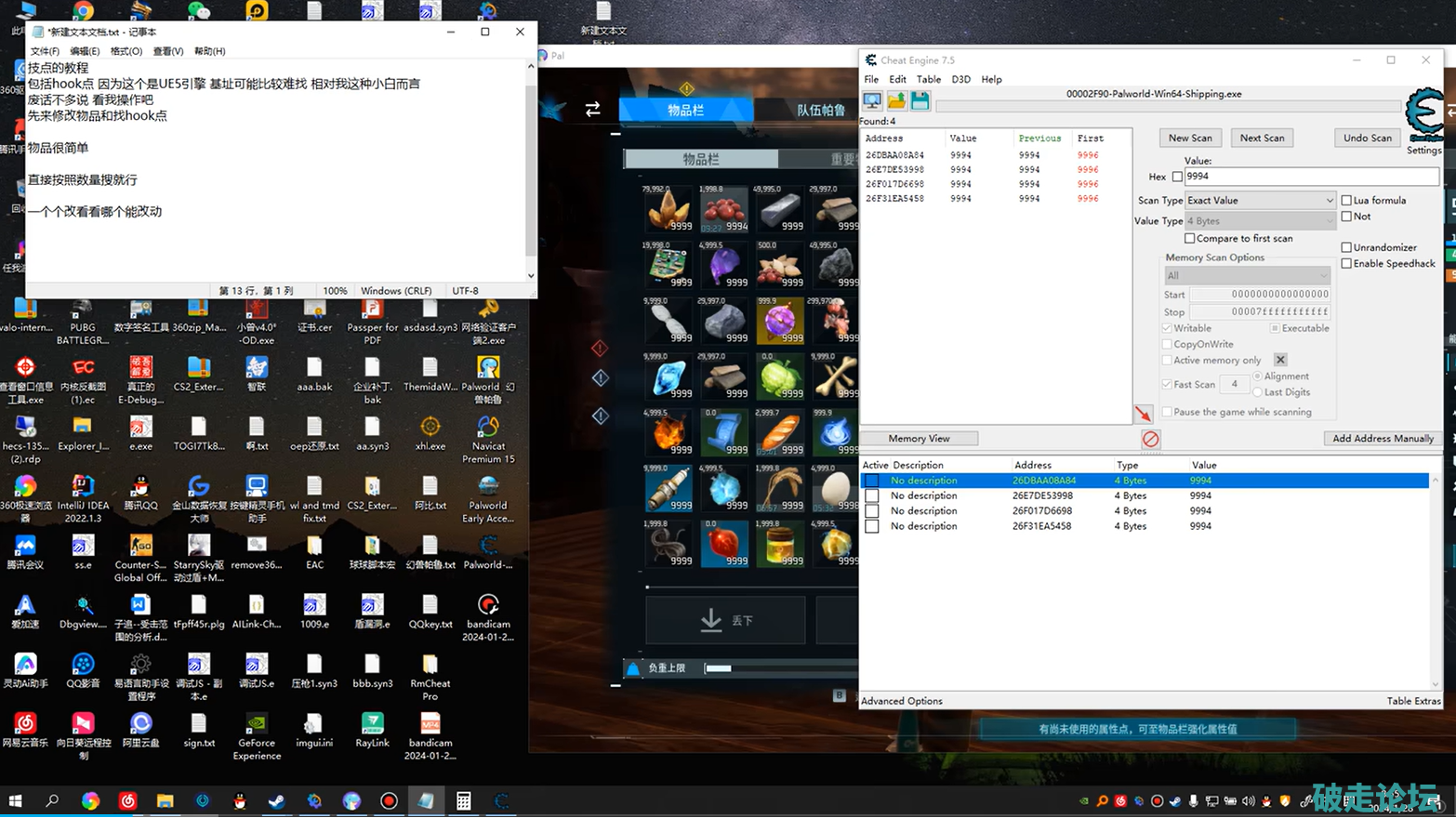Image resolution: width=1456 pixels, height=818 pixels.
Task: Click the red arrow add-to-address-list icon
Action: (1143, 414)
